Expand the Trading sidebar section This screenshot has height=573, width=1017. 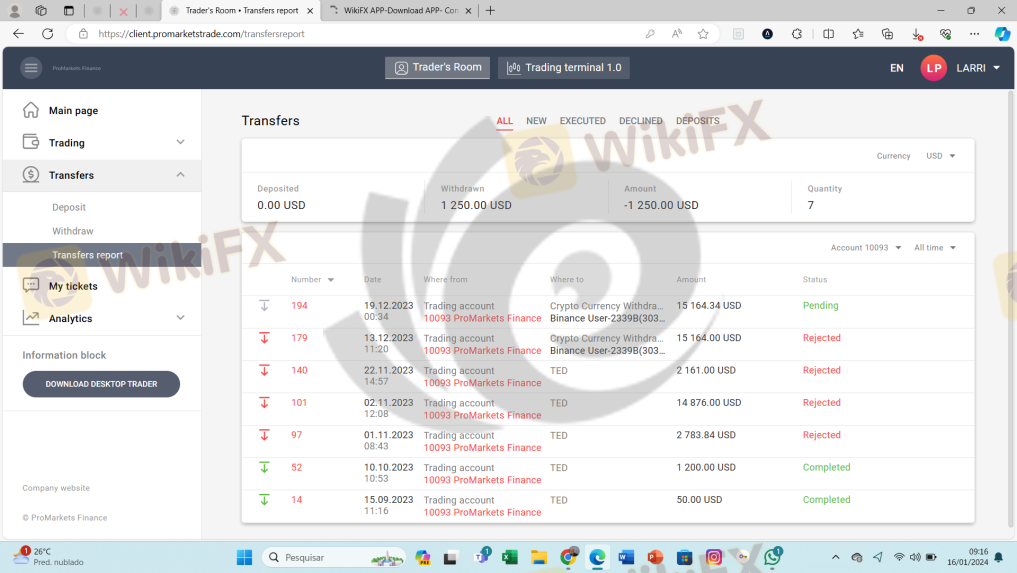(180, 142)
